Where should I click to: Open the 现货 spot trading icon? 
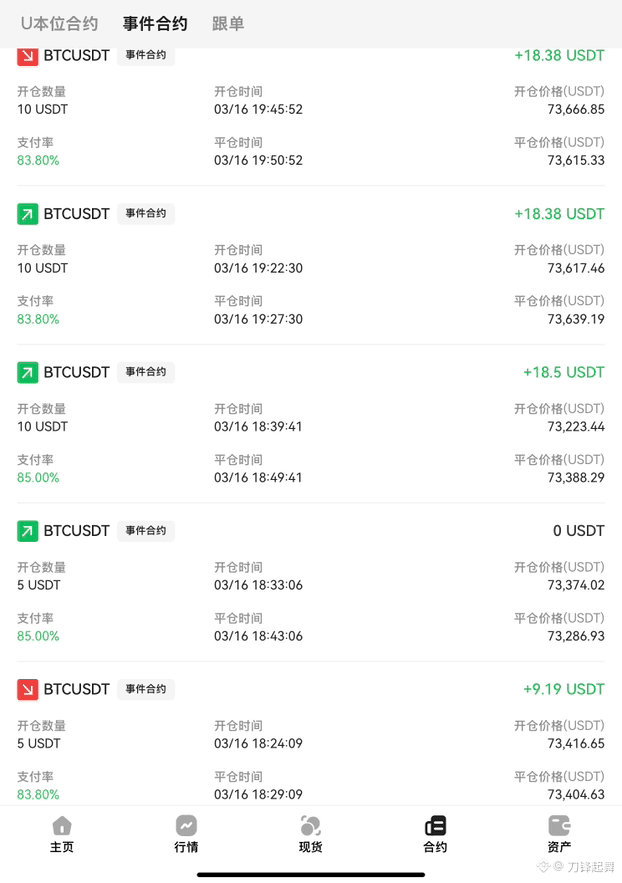tap(311, 834)
